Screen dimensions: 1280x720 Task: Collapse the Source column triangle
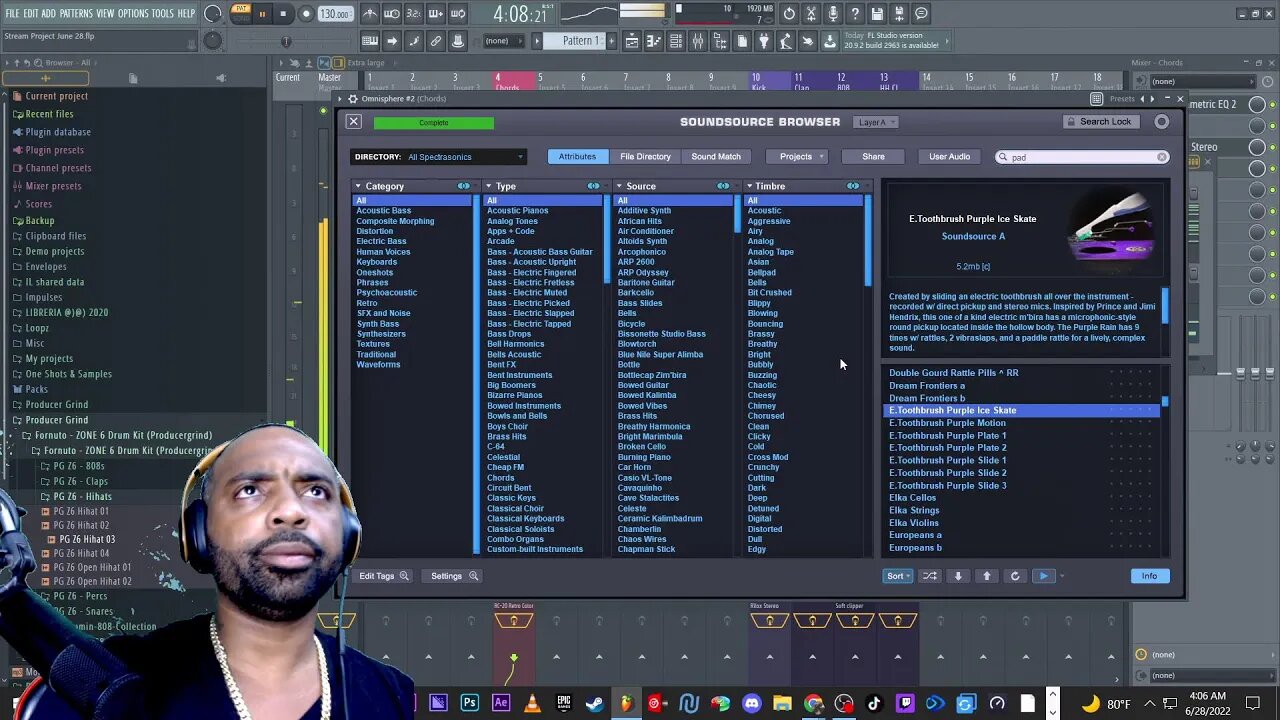[x=619, y=186]
